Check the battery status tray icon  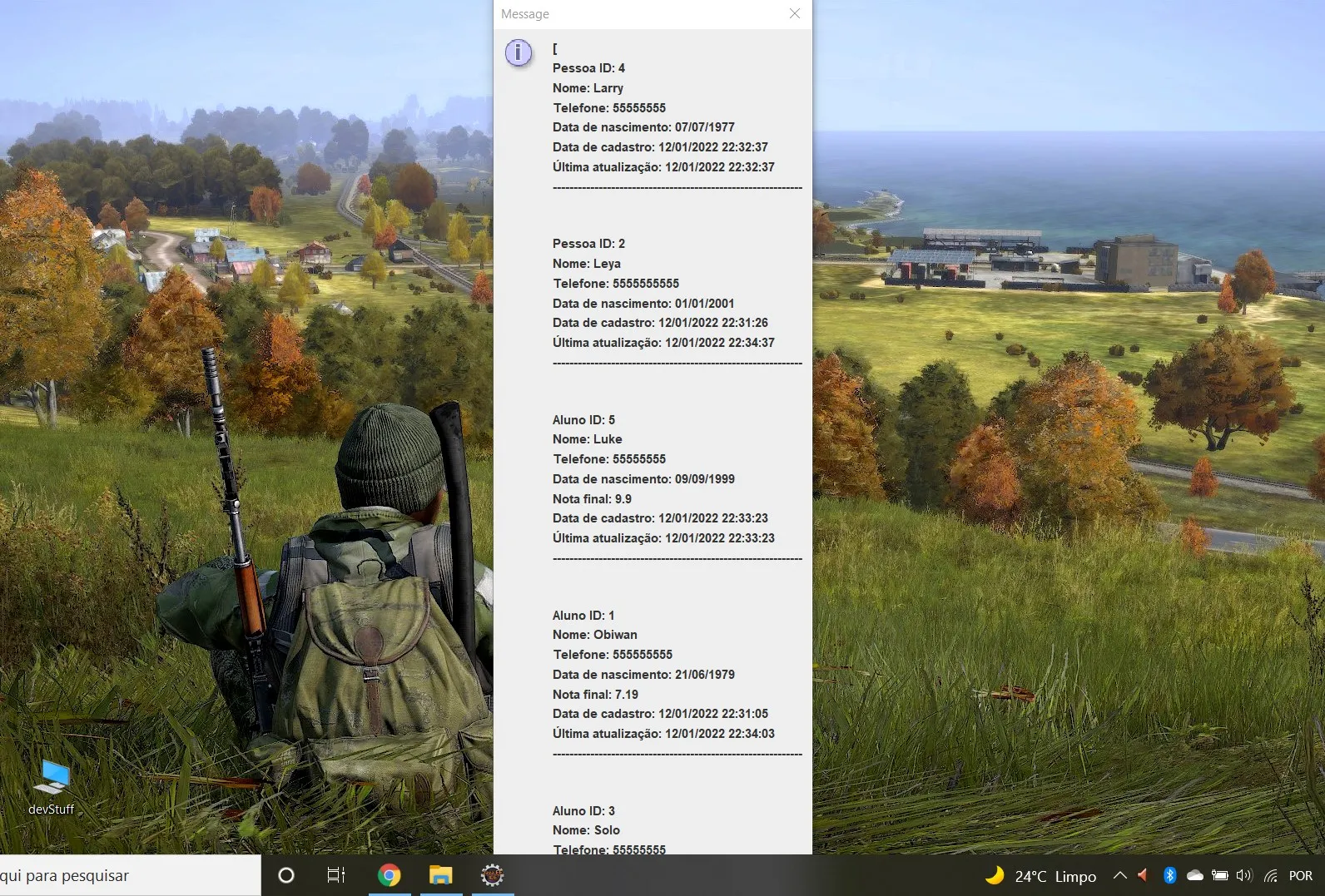[x=1220, y=875]
